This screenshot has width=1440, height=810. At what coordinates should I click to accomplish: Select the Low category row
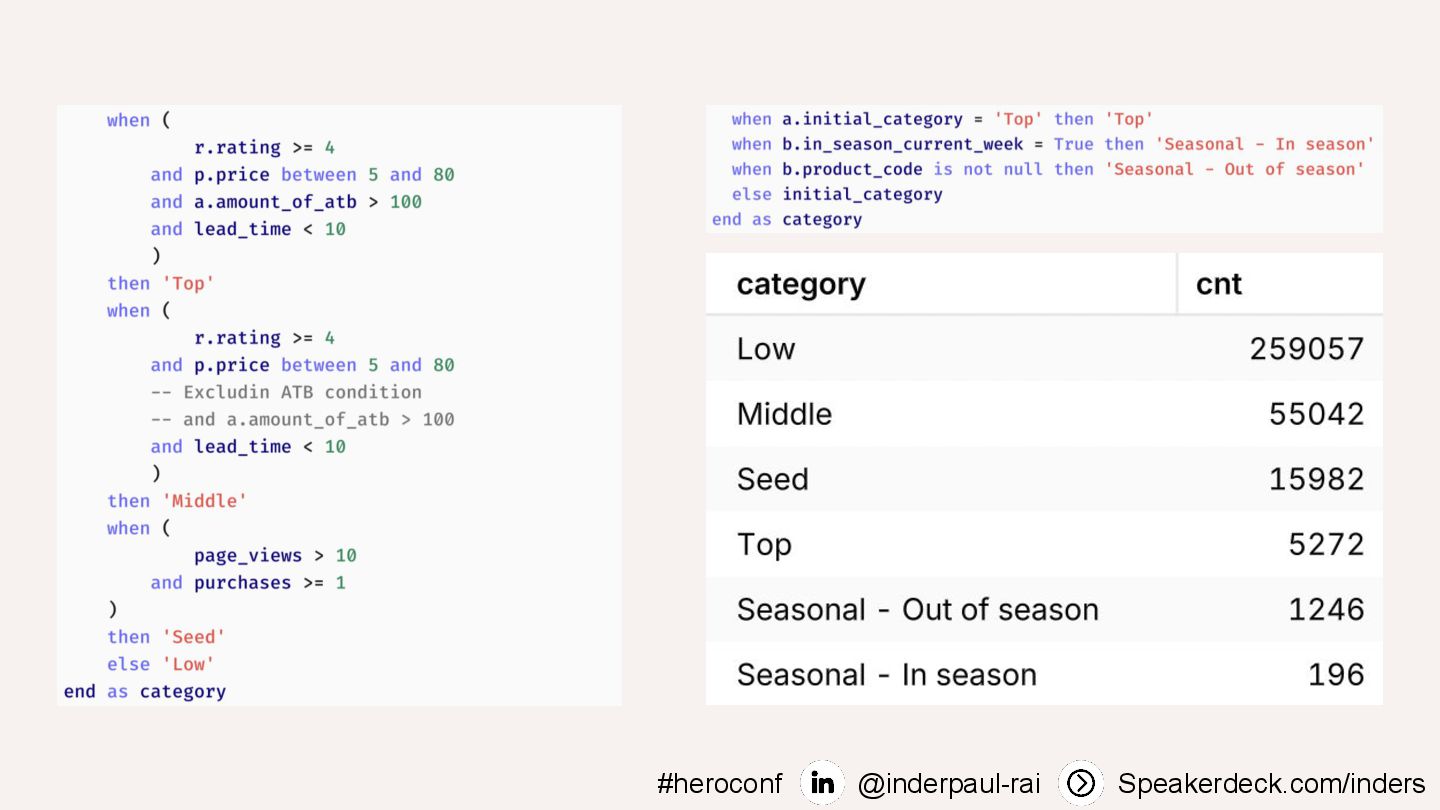click(1044, 348)
